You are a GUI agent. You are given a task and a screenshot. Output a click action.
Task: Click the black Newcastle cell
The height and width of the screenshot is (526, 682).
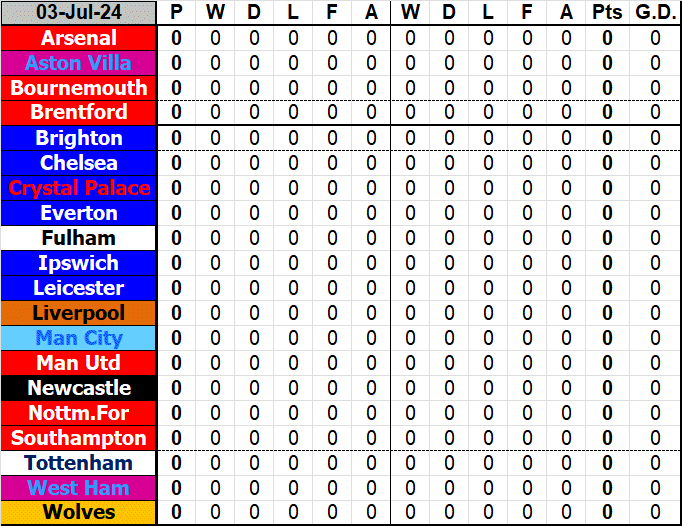pyautogui.click(x=79, y=388)
